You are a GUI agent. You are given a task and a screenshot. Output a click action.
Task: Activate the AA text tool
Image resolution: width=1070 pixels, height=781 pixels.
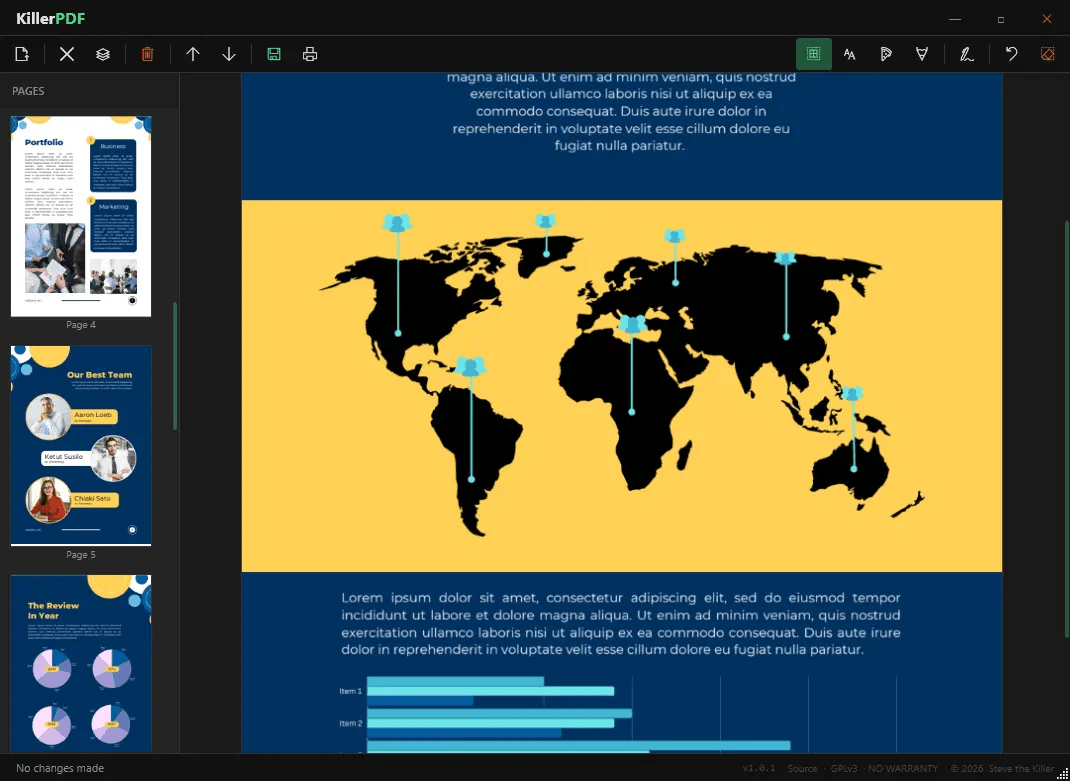point(849,54)
